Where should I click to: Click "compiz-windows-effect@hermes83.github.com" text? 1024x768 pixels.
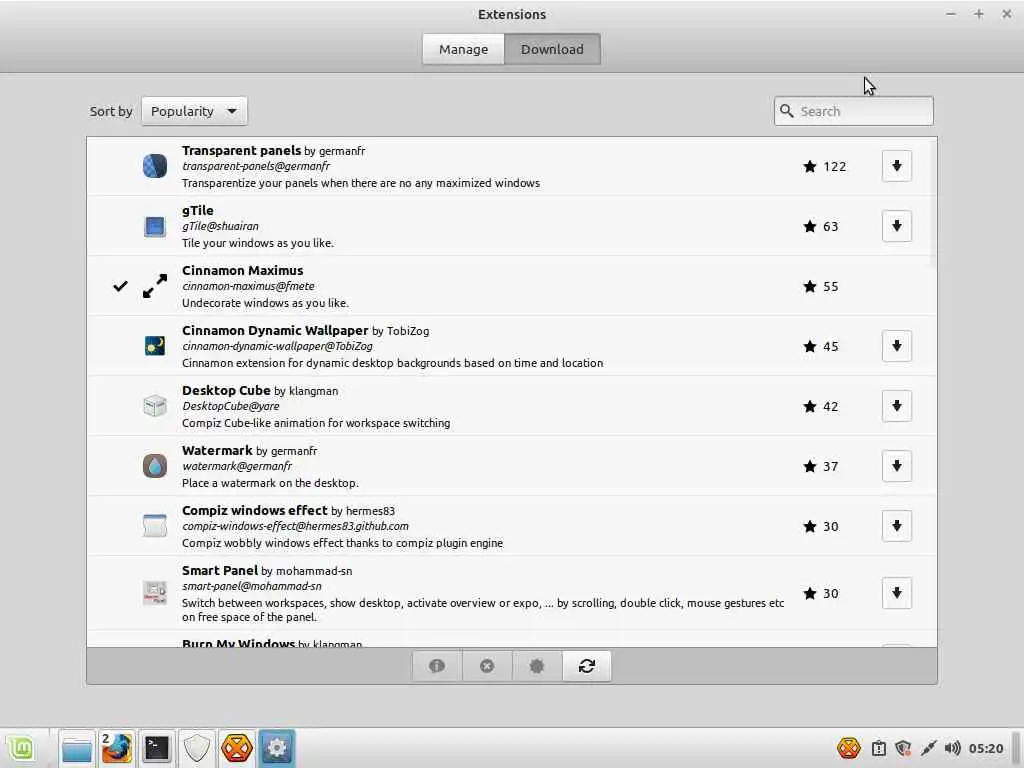pyautogui.click(x=295, y=526)
